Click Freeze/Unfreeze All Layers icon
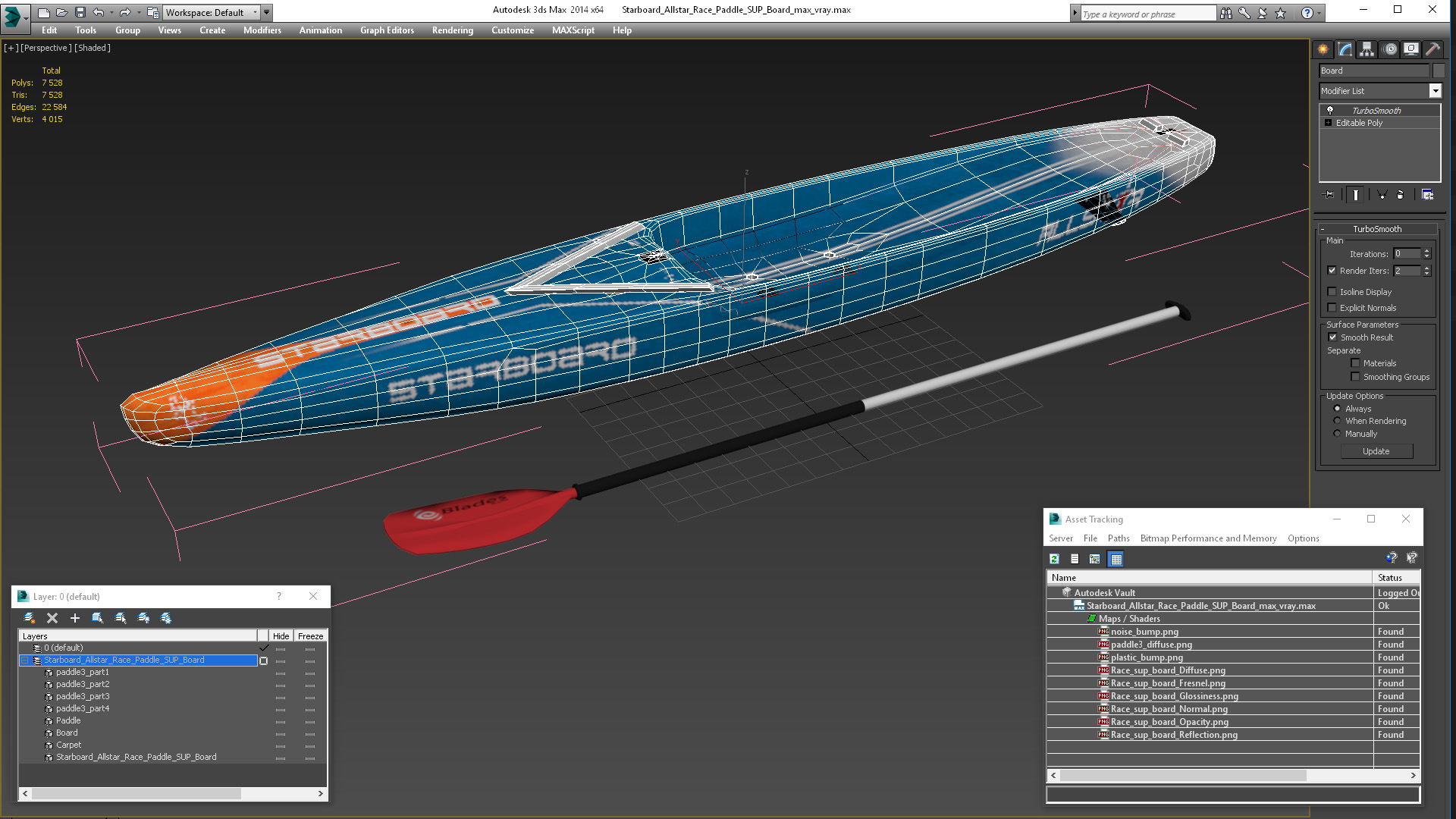The height and width of the screenshot is (819, 1456). pyautogui.click(x=166, y=618)
